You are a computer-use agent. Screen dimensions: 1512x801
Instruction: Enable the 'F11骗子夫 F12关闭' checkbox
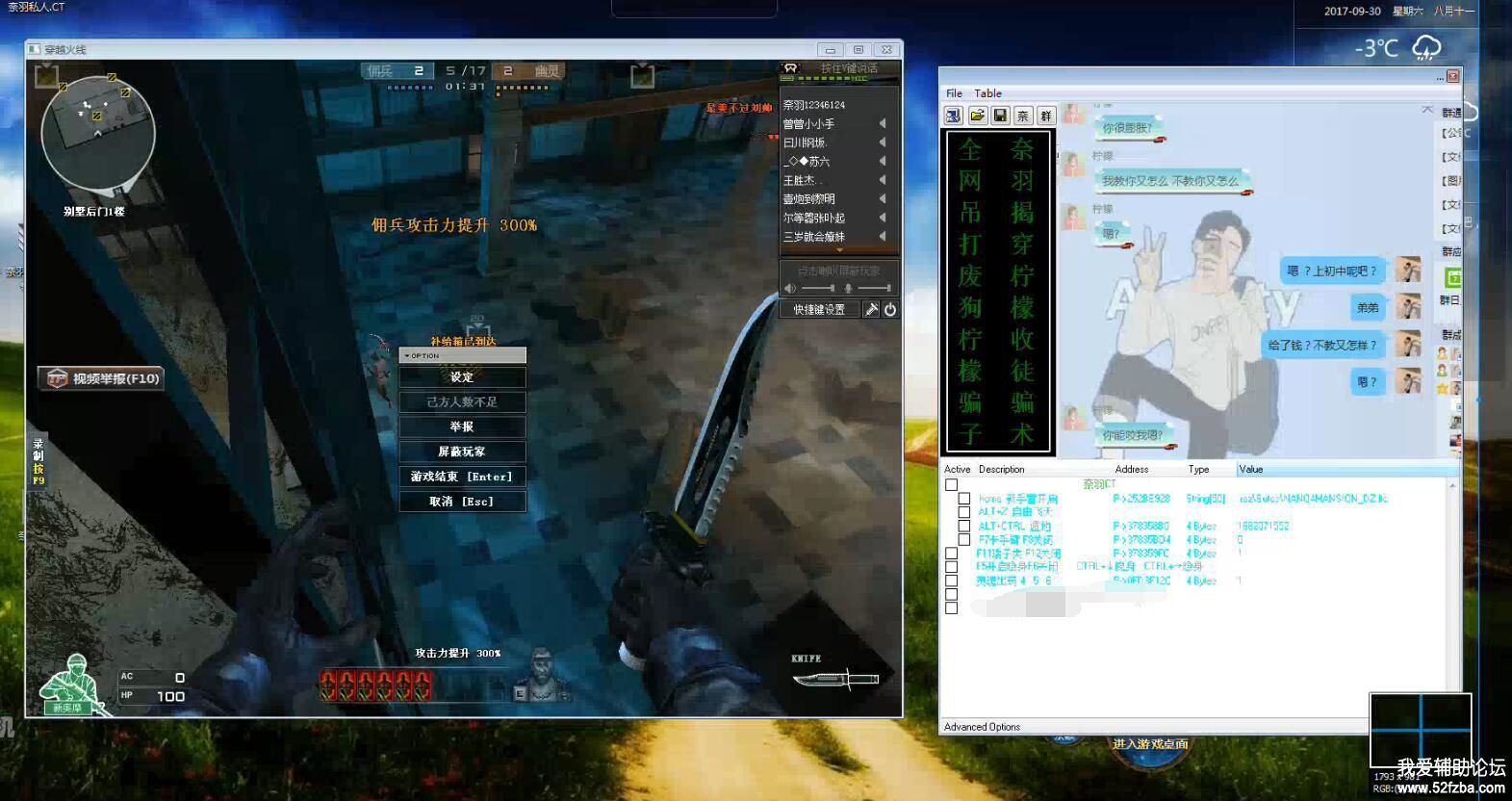point(952,554)
